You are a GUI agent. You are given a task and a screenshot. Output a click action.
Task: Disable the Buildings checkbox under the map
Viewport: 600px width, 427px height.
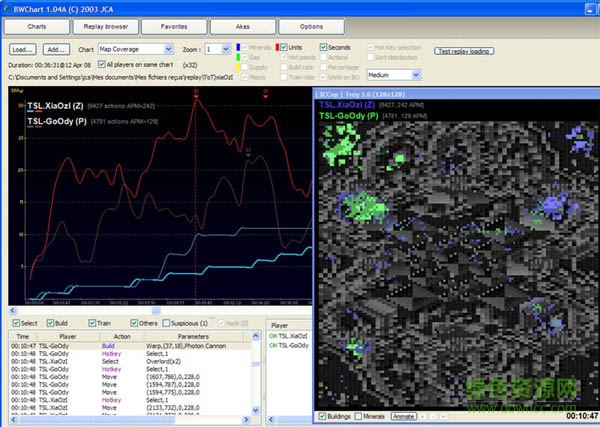[322, 416]
